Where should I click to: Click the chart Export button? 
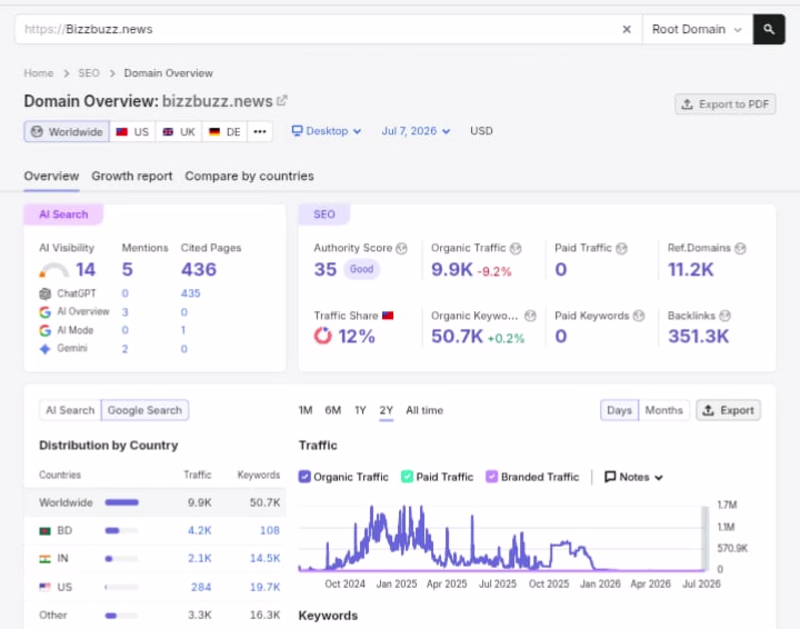[x=729, y=410]
